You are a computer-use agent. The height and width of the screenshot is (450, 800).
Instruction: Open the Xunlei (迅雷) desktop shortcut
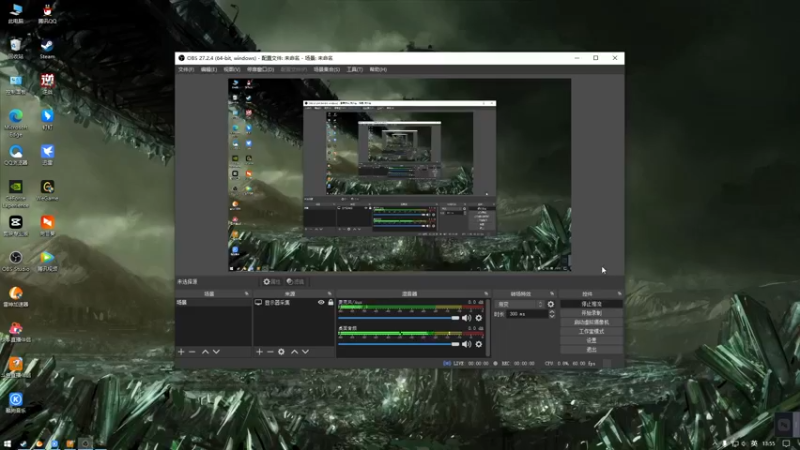(x=47, y=155)
